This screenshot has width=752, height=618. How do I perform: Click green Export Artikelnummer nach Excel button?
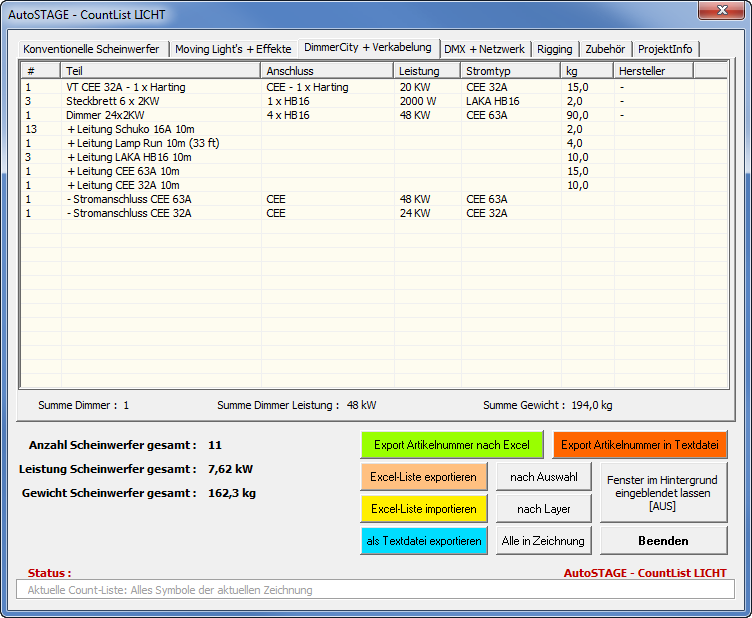click(x=451, y=445)
